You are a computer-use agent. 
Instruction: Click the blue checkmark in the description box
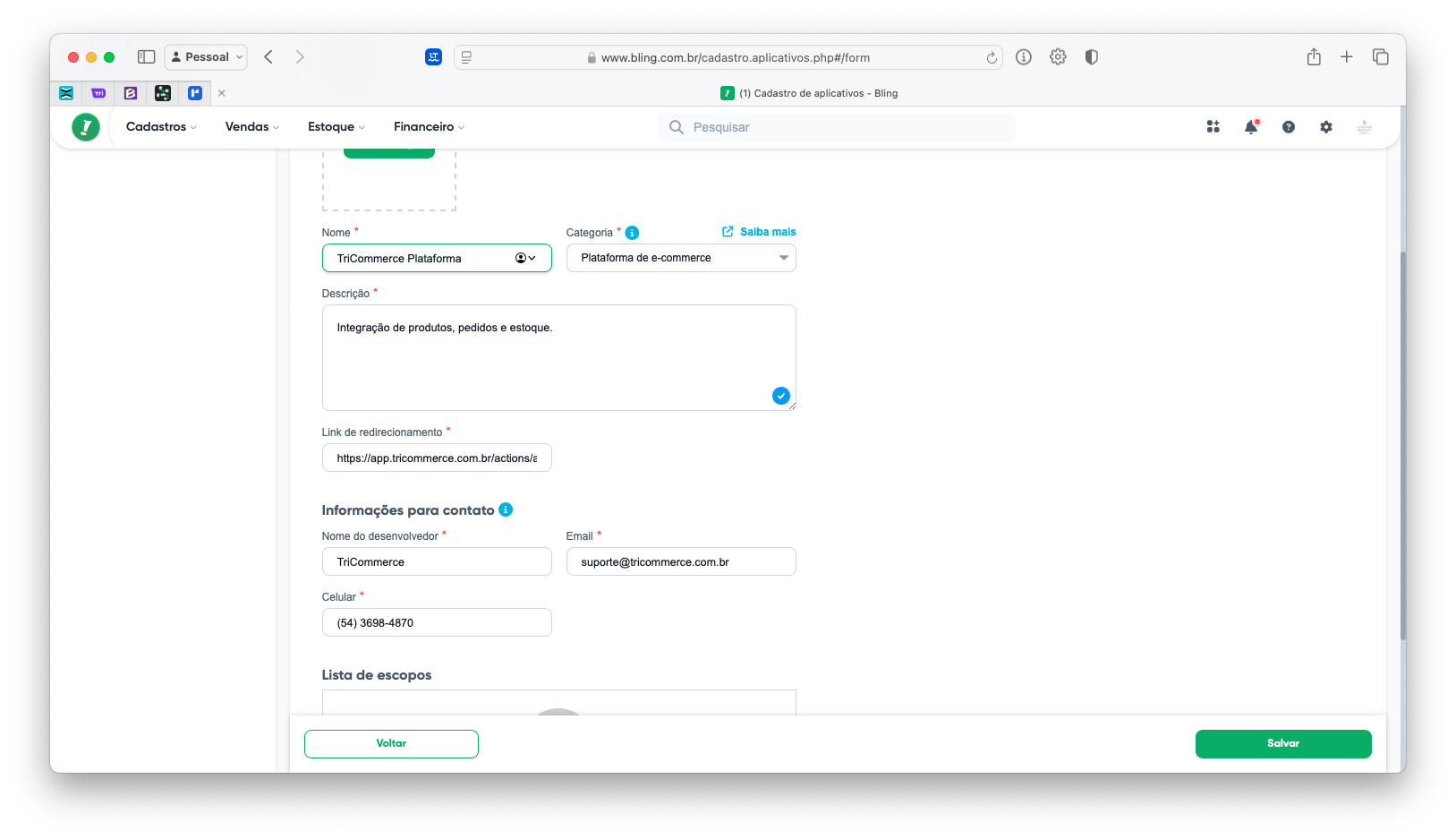[x=781, y=396]
